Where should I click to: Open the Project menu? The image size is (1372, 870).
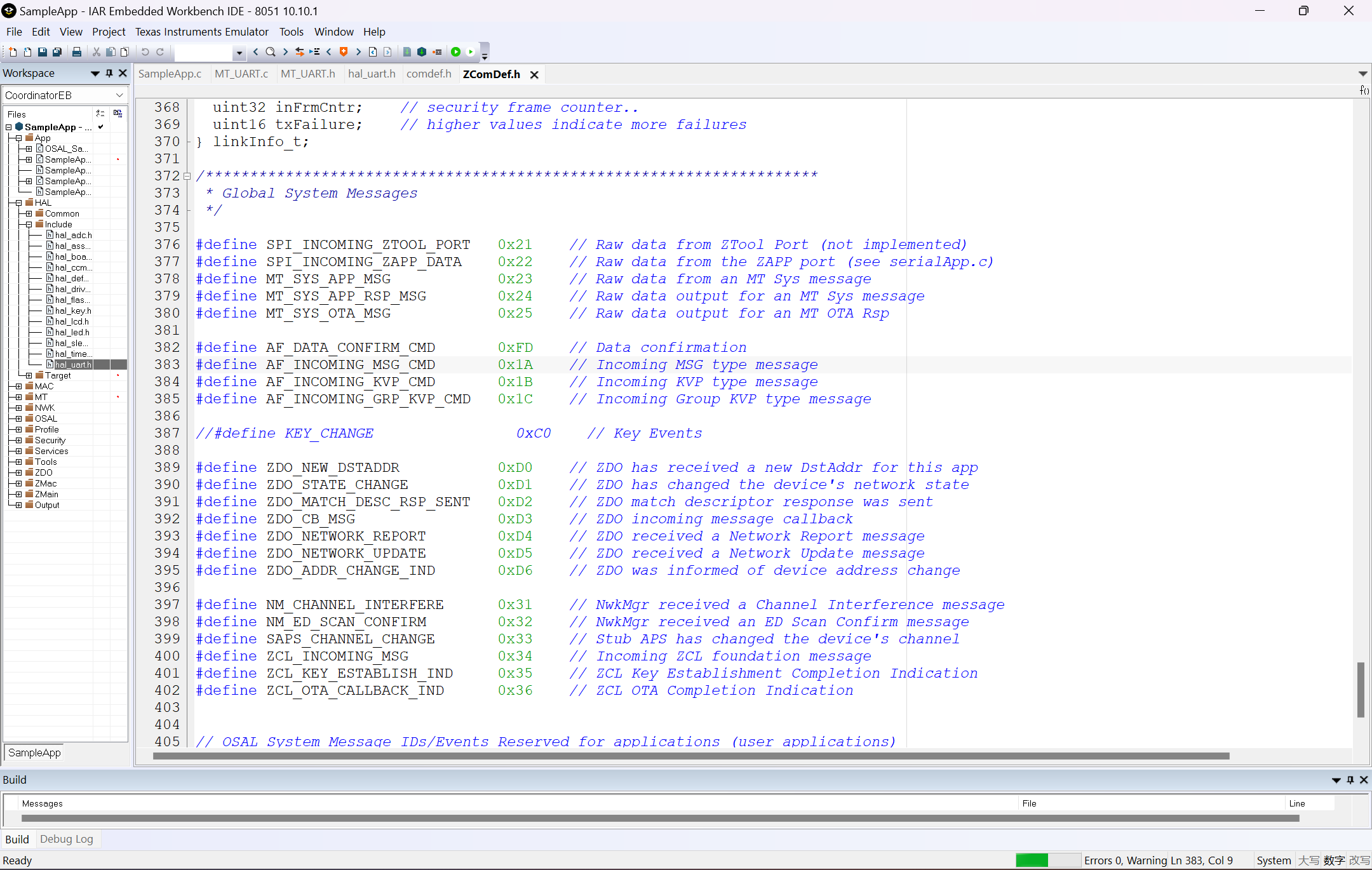[109, 32]
